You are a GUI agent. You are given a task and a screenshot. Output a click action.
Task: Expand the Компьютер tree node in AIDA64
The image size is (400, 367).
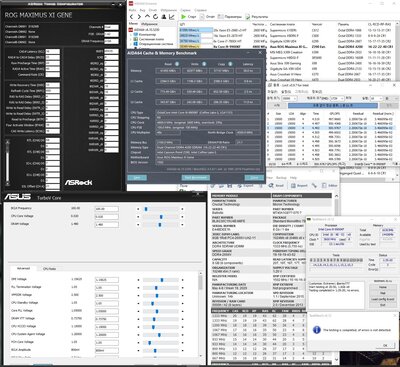click(131, 34)
